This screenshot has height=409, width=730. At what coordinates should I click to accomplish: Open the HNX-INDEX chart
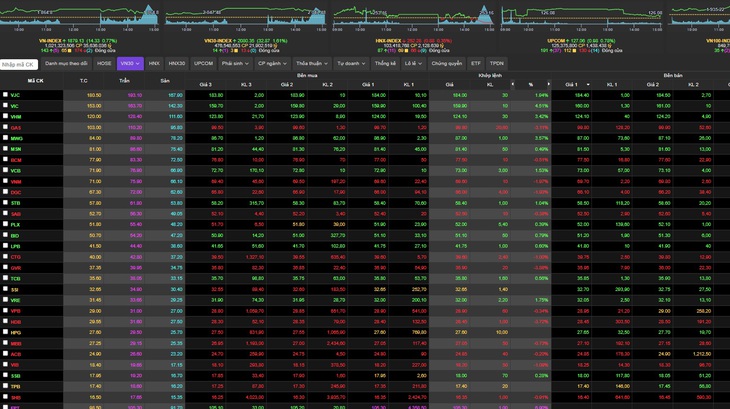click(413, 19)
